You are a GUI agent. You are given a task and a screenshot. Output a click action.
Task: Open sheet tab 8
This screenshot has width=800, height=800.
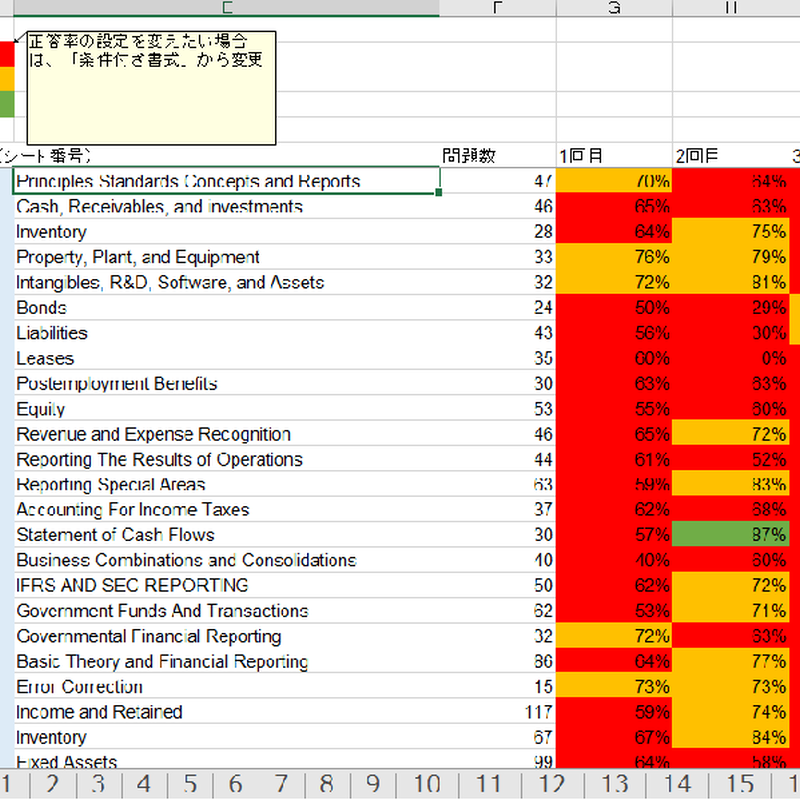click(x=326, y=784)
